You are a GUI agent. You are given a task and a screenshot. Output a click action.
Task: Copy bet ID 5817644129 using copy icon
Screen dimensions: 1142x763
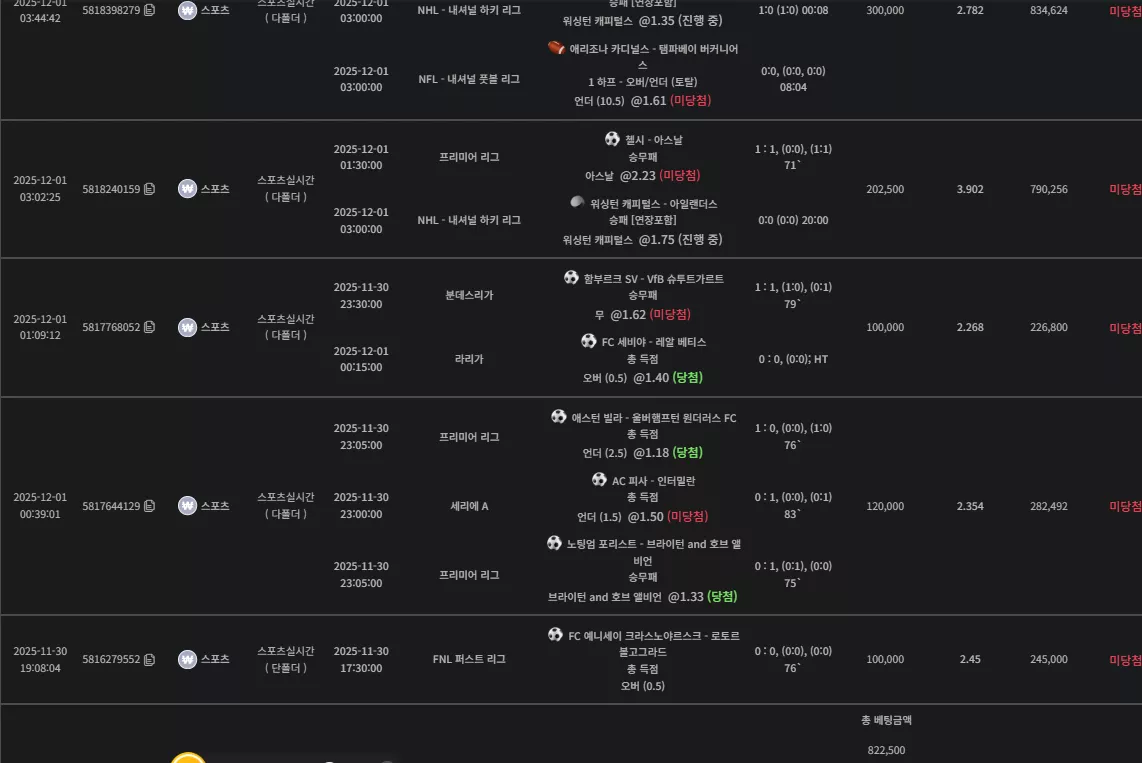[x=149, y=506]
